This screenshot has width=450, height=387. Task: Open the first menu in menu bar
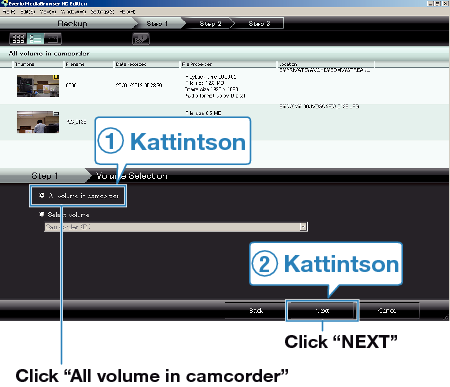point(9,12)
